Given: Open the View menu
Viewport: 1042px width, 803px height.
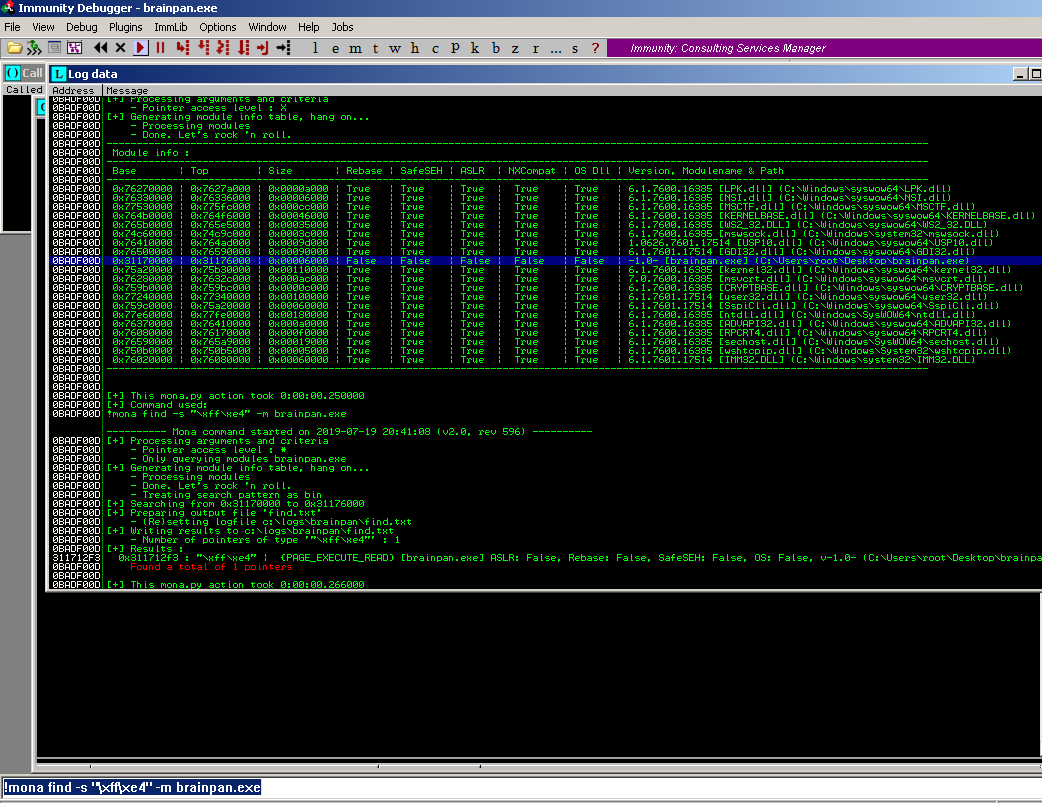Looking at the screenshot, I should click(x=43, y=27).
